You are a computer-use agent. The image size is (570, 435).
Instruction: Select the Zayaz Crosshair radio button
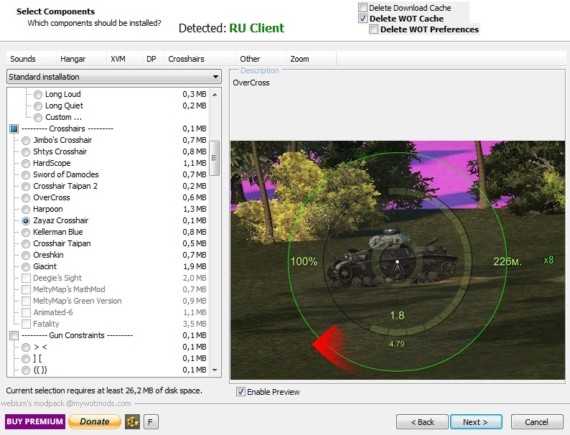[26, 221]
